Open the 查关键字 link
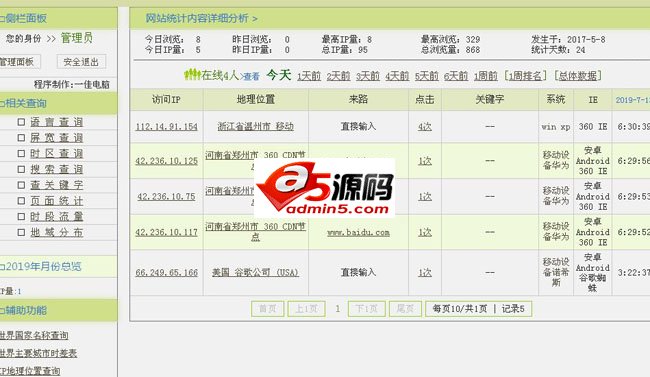 tap(57, 185)
